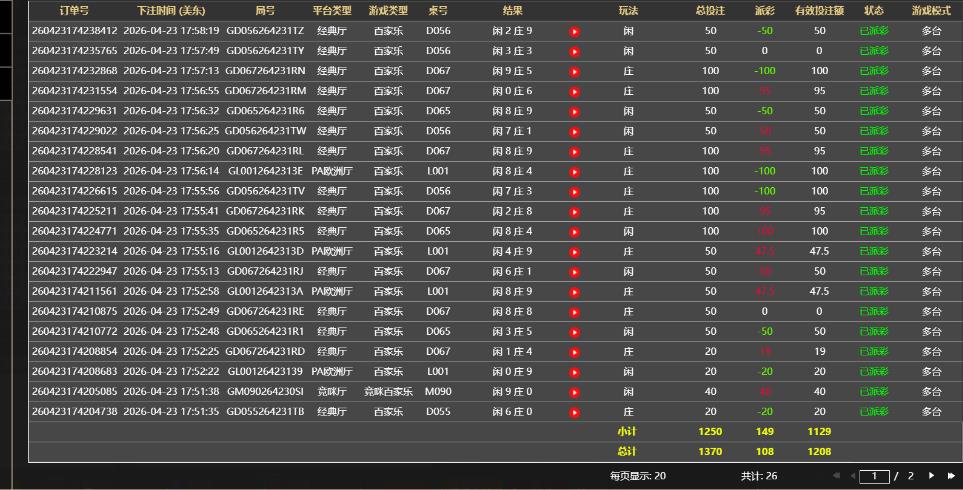Select round number GL0012642313E
963x490 pixels.
pos(265,171)
